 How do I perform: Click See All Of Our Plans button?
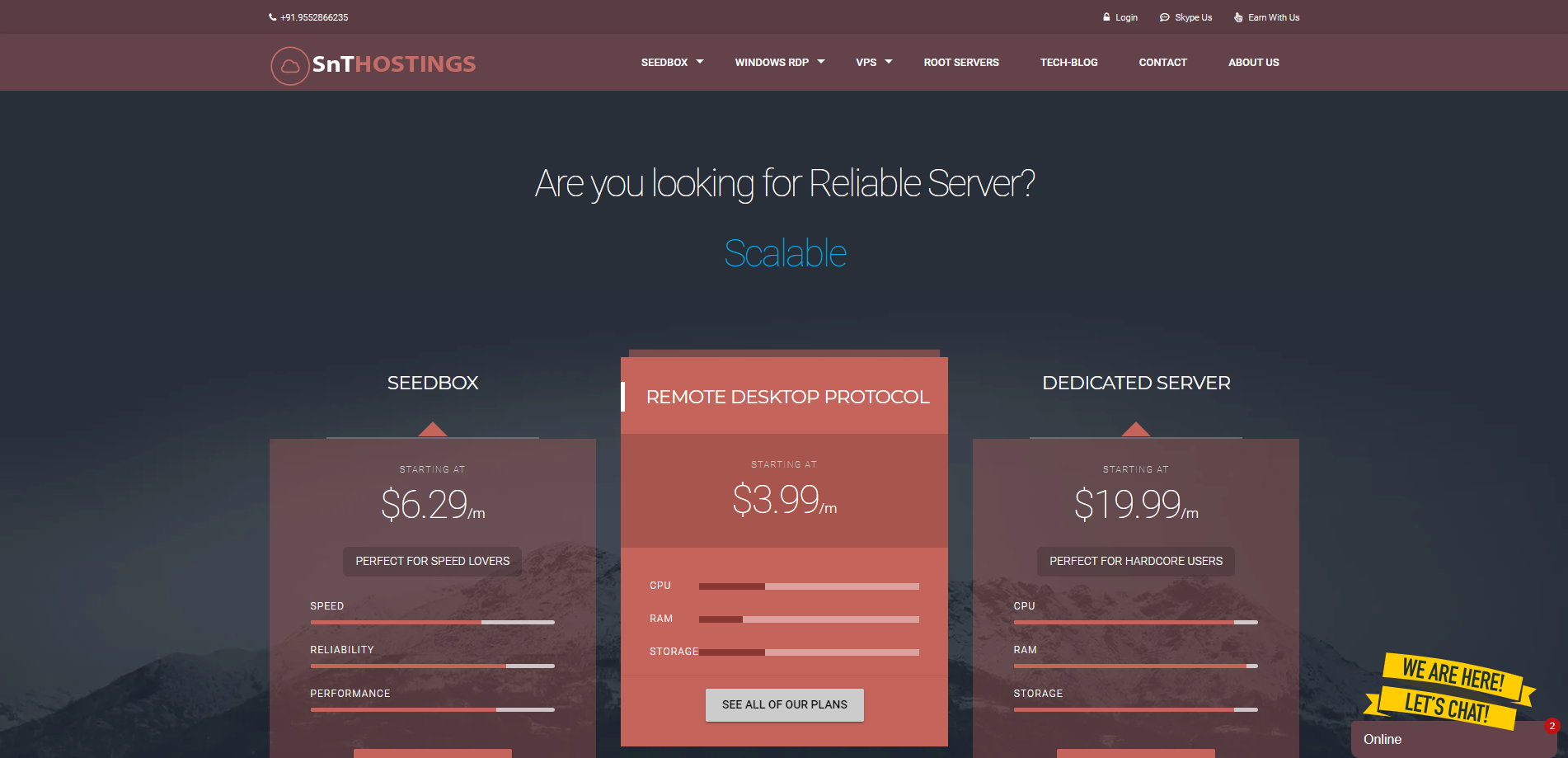(784, 705)
